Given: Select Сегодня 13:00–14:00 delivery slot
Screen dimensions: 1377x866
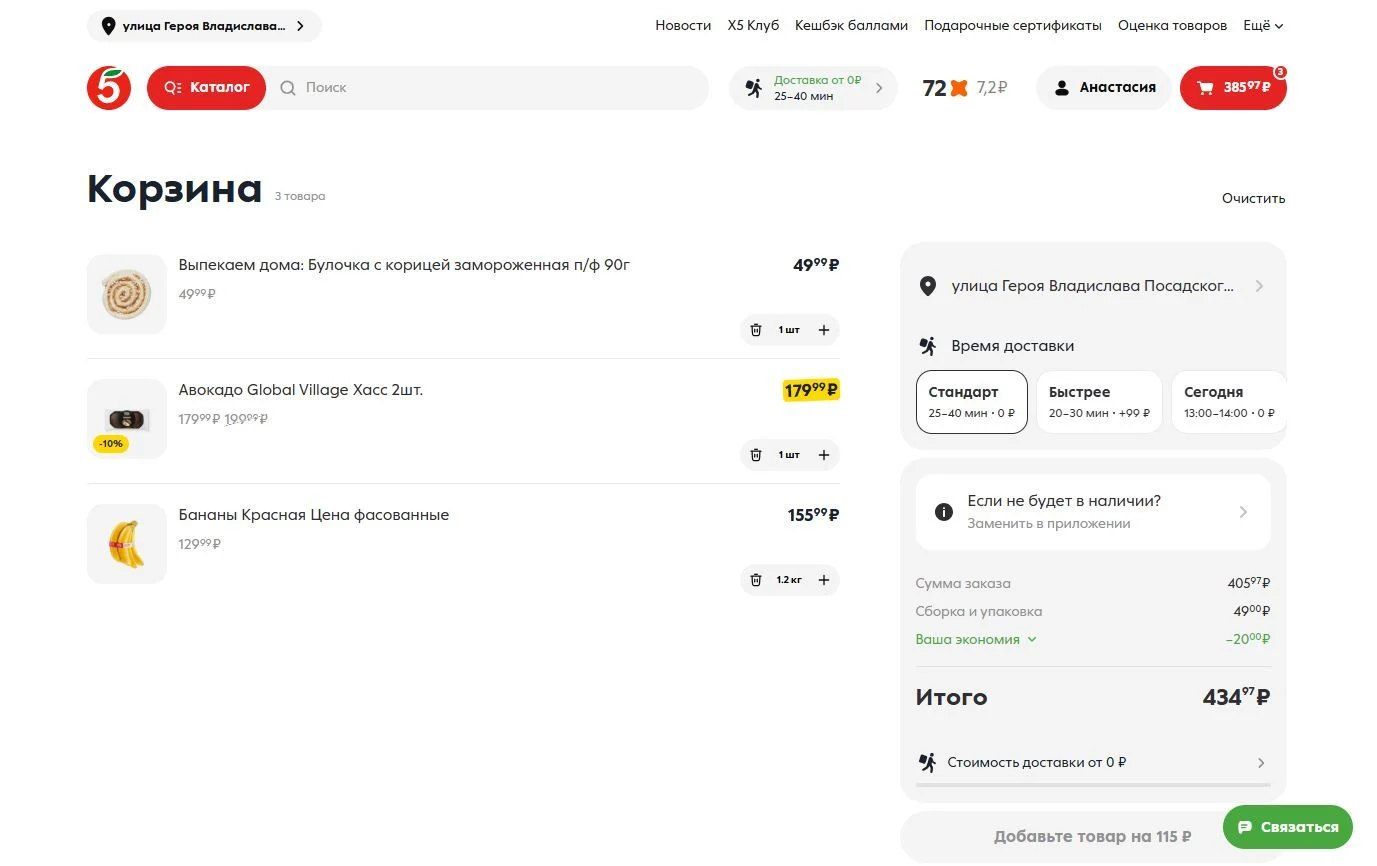Looking at the screenshot, I should (1229, 402).
